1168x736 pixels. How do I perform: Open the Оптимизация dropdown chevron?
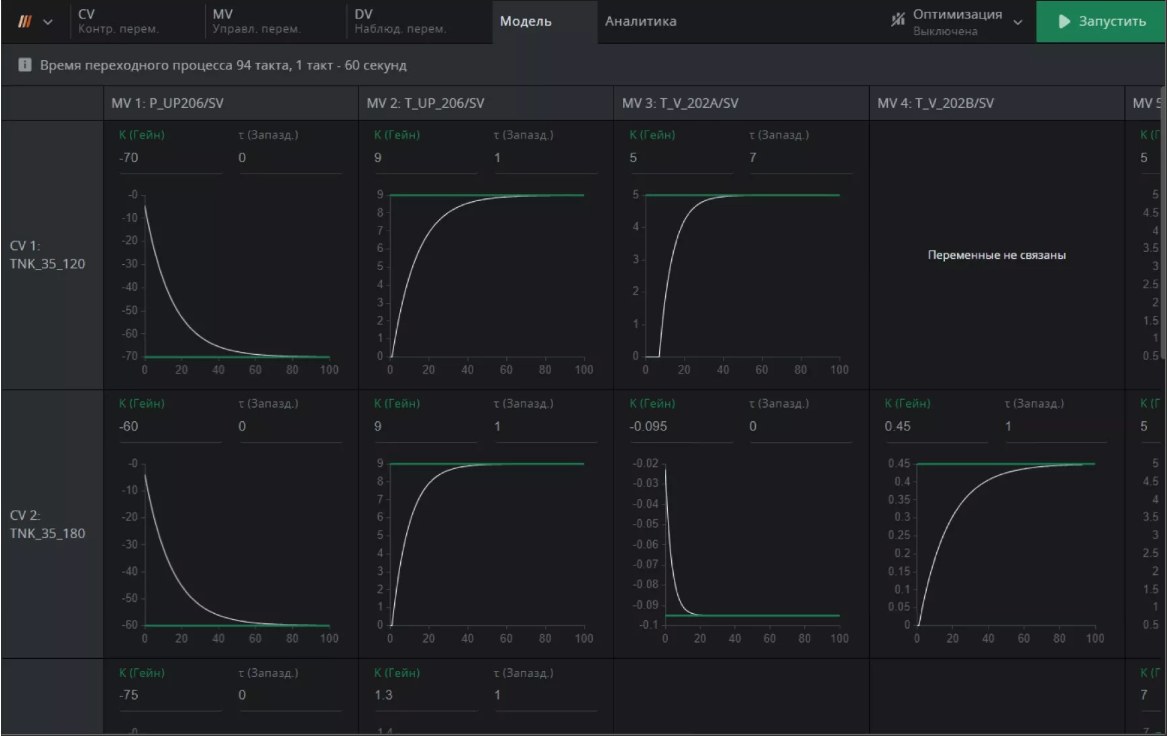[x=1018, y=22]
